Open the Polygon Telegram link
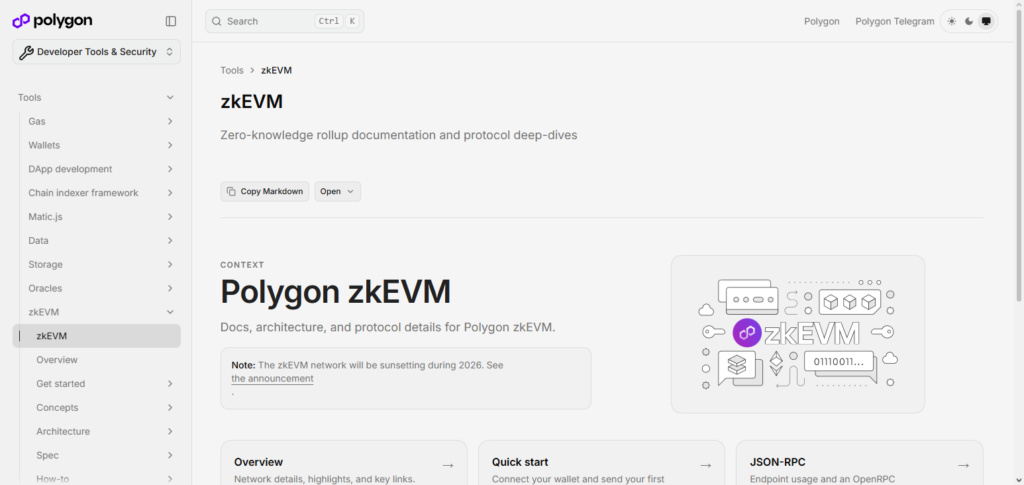The width and height of the screenshot is (1024, 485). point(895,21)
